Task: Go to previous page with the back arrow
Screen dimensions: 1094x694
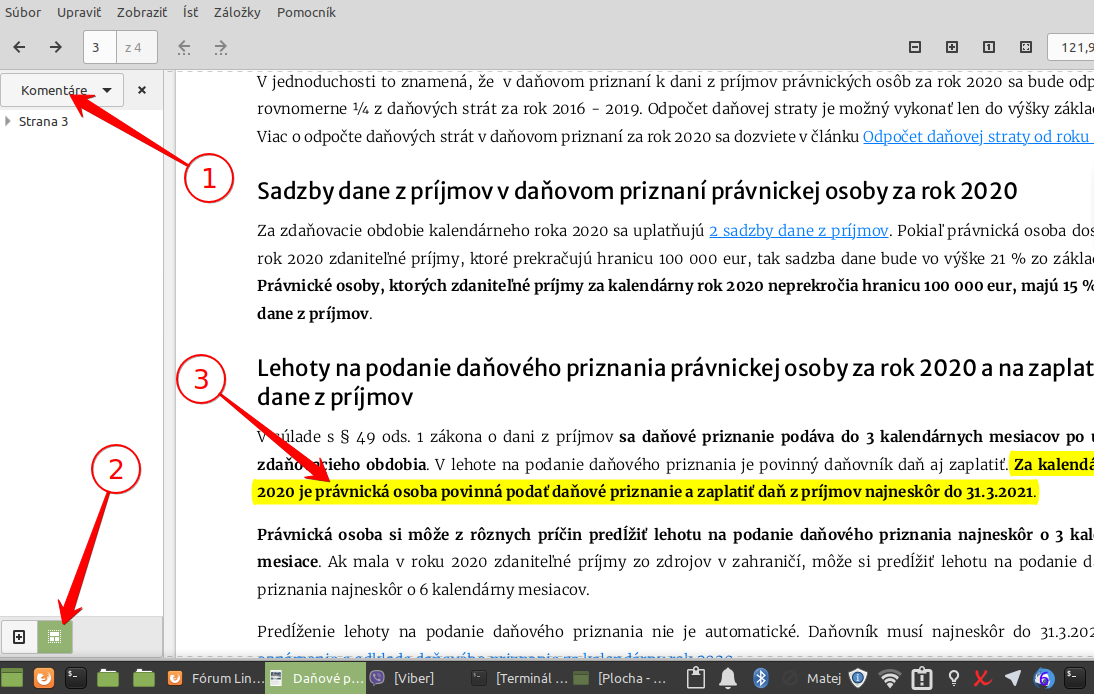Action: pos(19,47)
